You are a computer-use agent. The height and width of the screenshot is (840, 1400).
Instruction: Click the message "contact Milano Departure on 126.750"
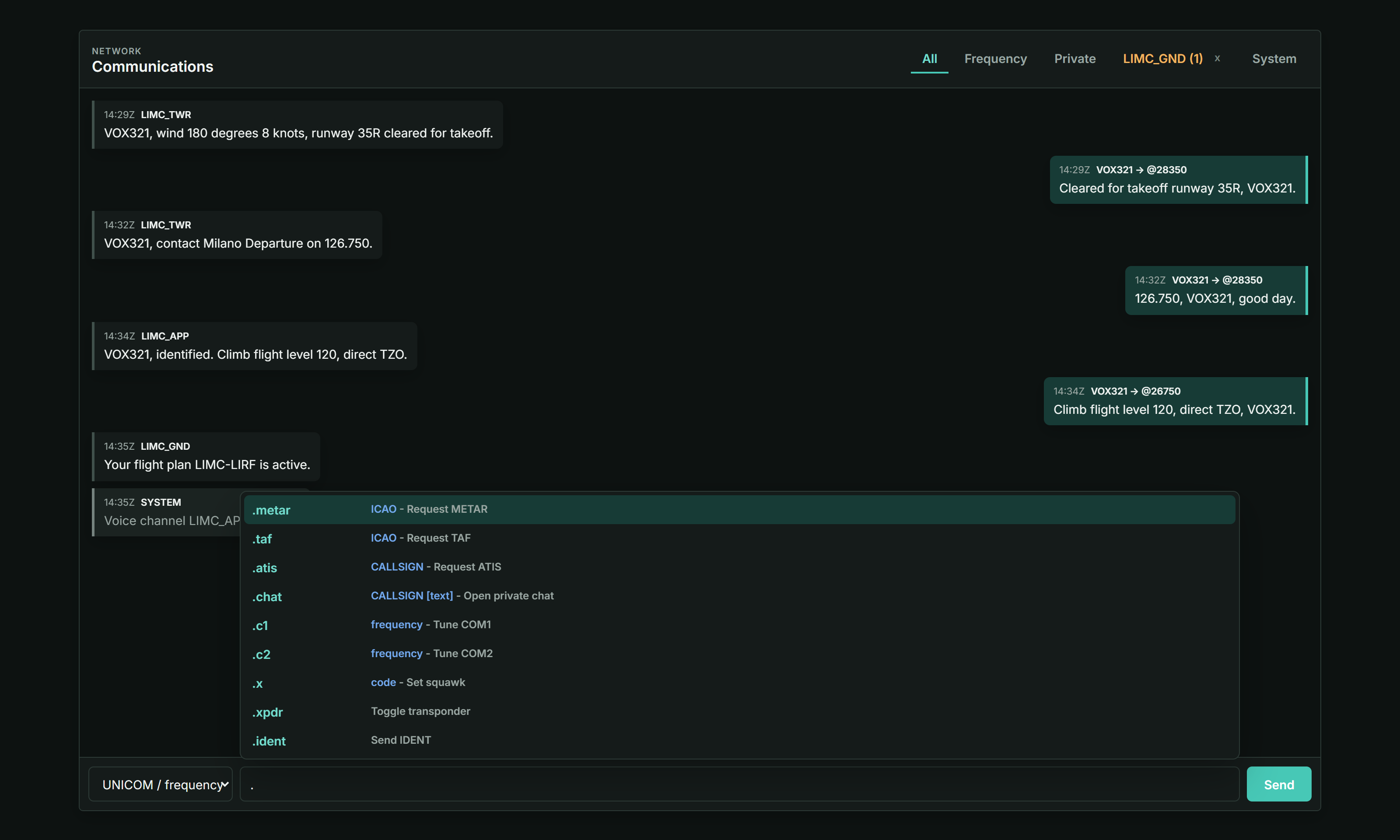[237, 235]
